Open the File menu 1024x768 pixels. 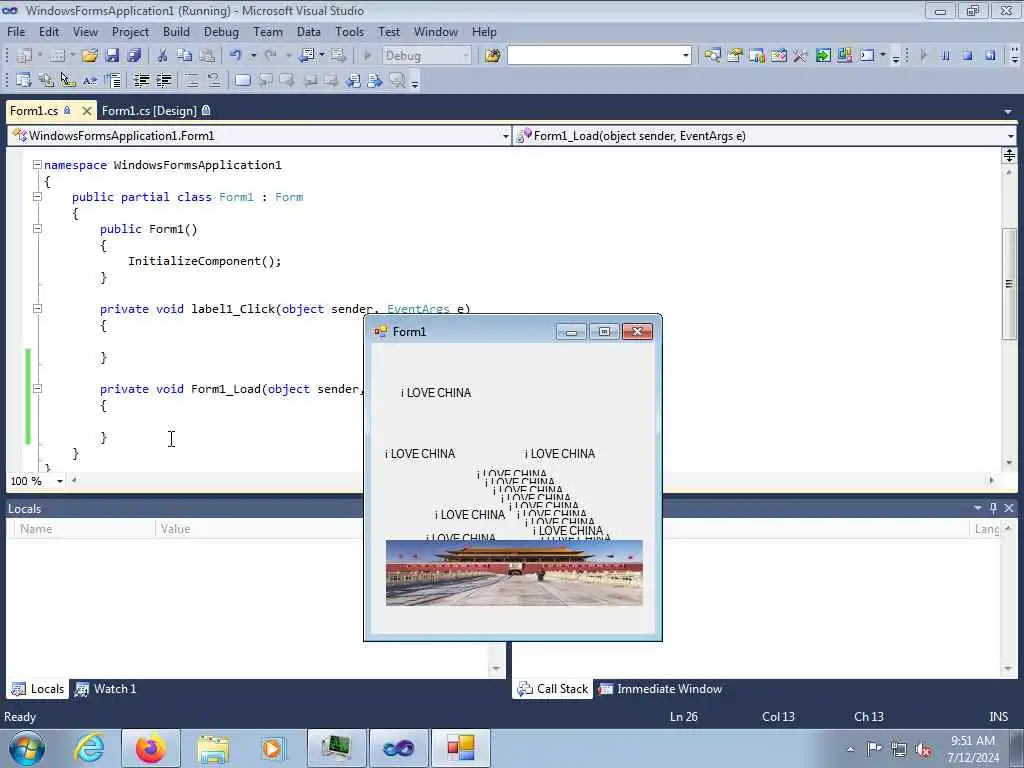(16, 31)
